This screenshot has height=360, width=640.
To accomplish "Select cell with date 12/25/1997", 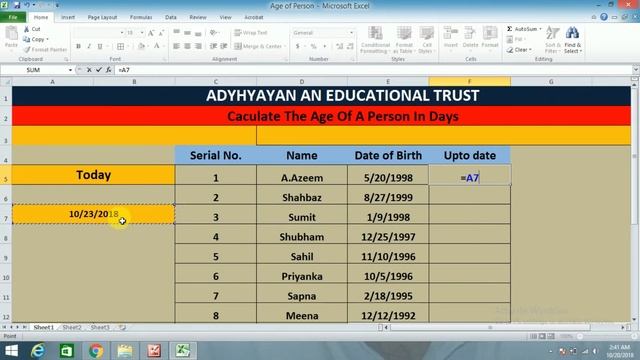I will [x=388, y=237].
